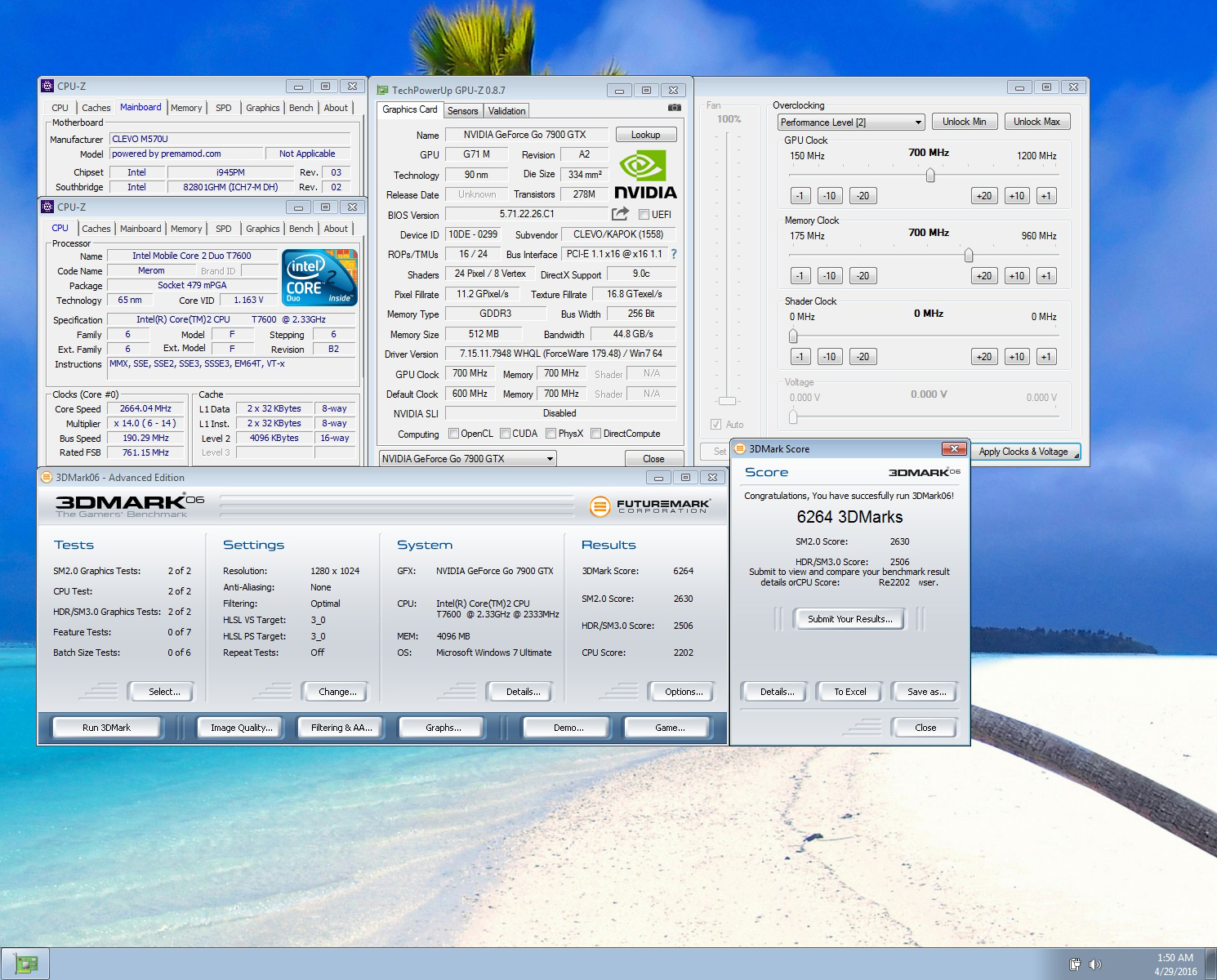Viewport: 1217px width, 980px height.
Task: Click the GPU Clock slider handle
Action: coord(929,176)
